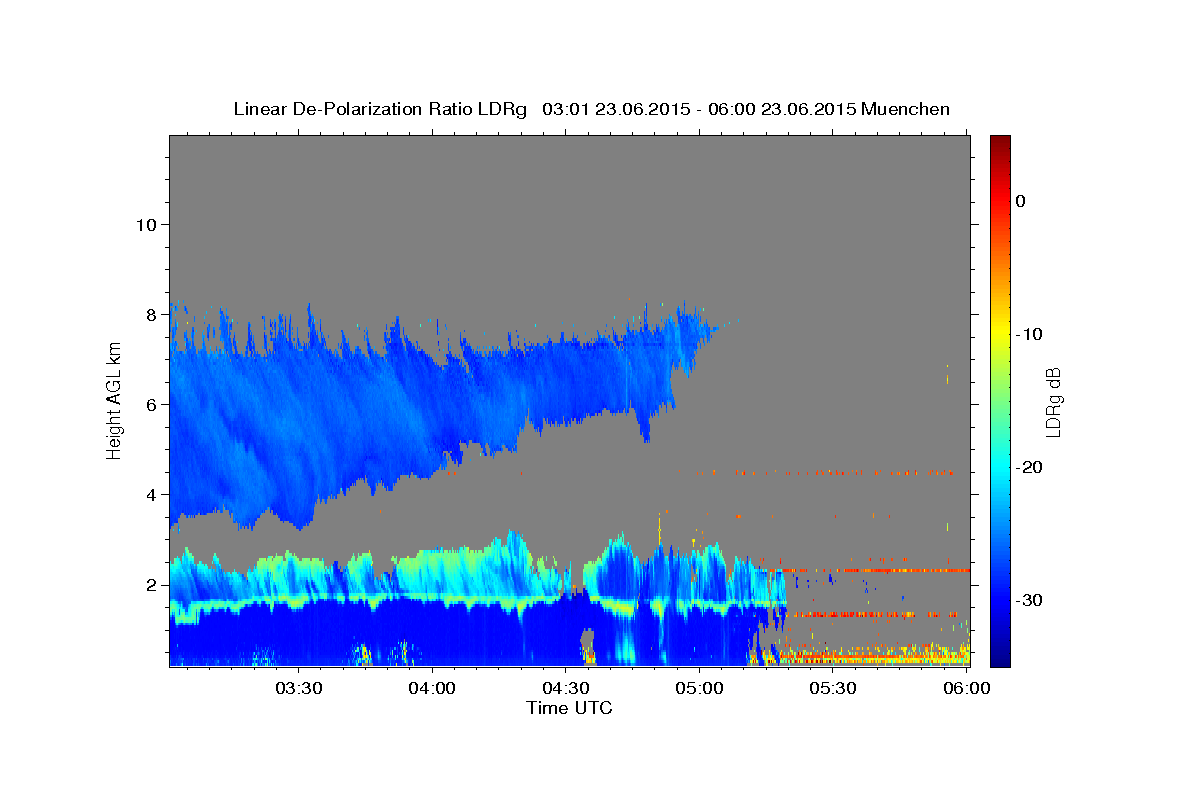Click the height tick label 10
The image size is (1200, 800).
(x=146, y=224)
